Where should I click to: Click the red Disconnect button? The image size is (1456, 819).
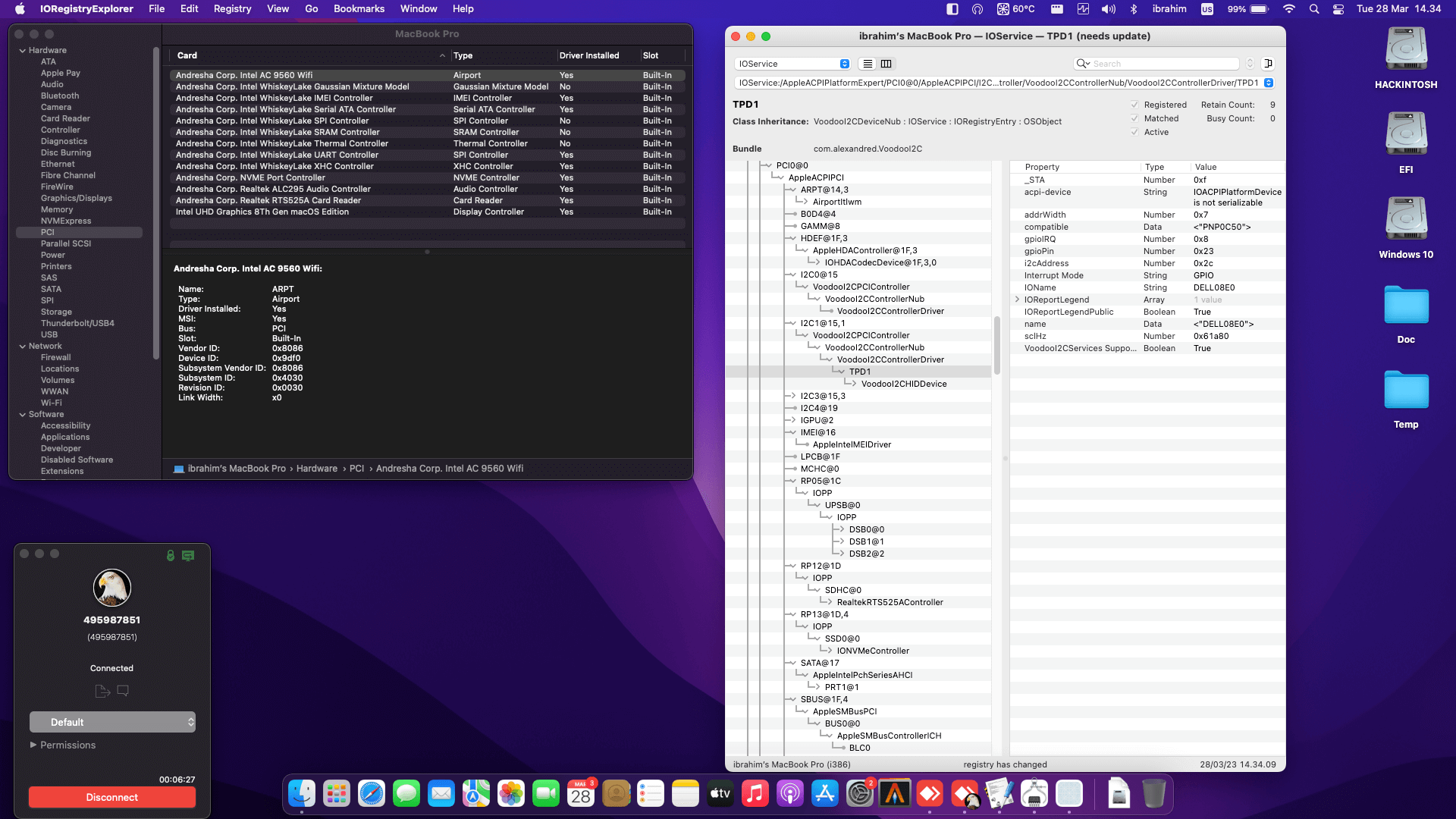[112, 797]
